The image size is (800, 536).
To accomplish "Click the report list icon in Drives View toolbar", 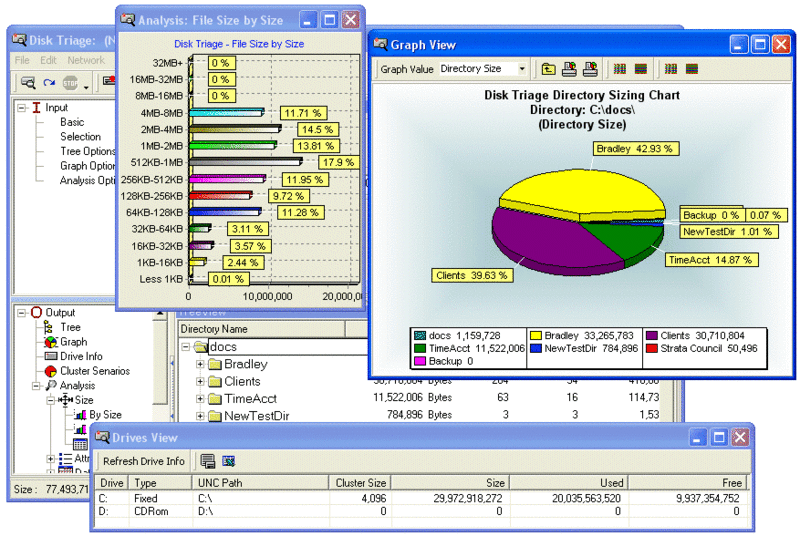I will [208, 461].
